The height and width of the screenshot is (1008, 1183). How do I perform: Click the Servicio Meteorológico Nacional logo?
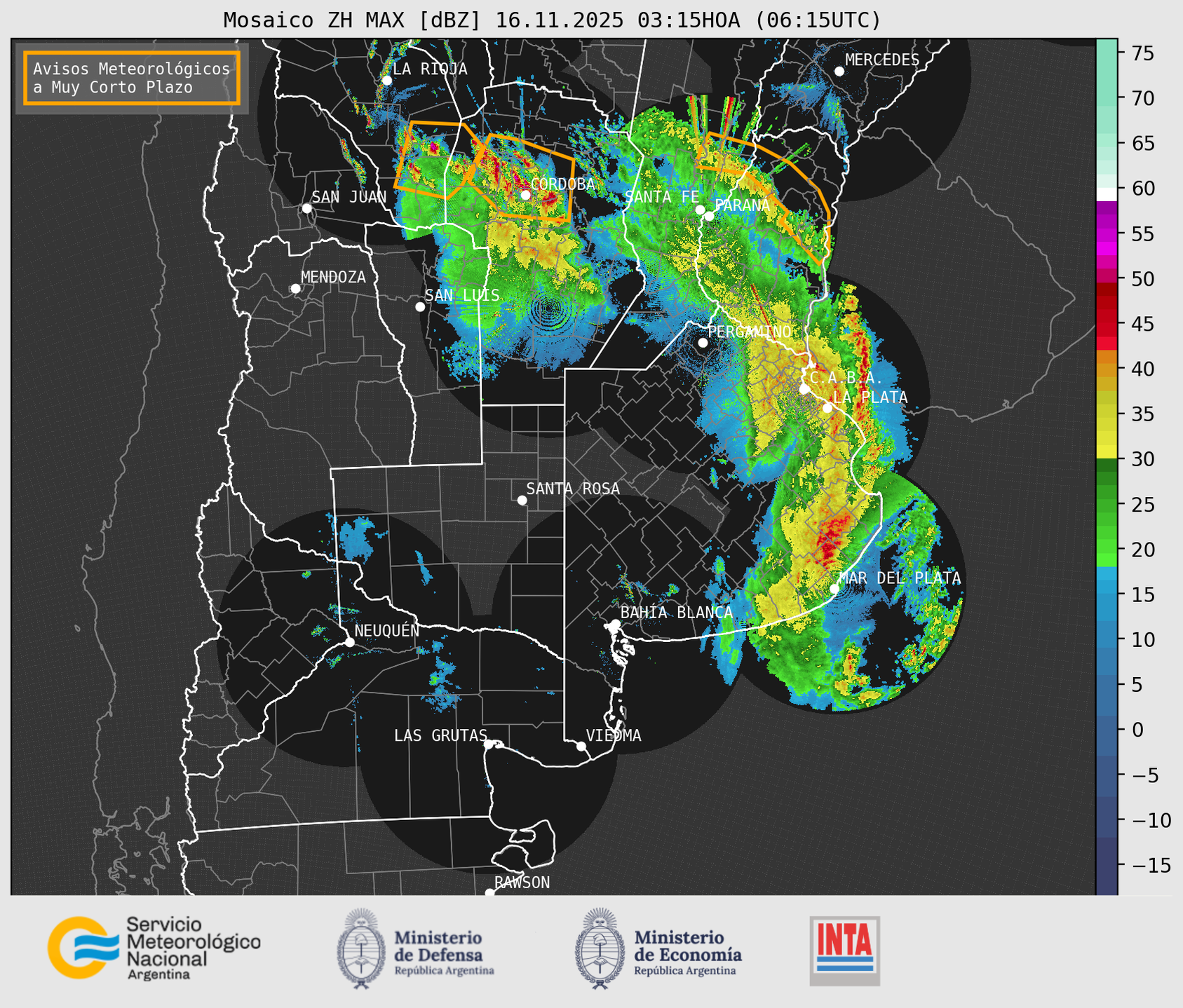click(154, 948)
